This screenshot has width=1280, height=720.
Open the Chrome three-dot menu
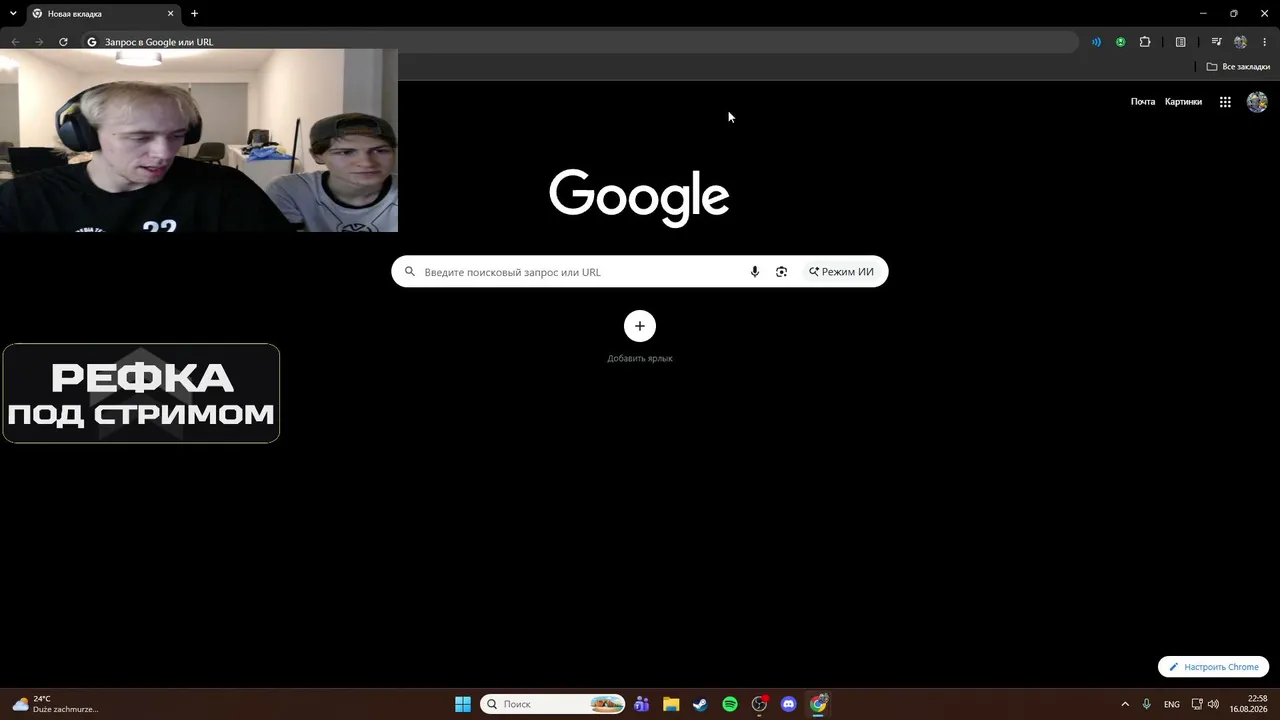(1265, 42)
